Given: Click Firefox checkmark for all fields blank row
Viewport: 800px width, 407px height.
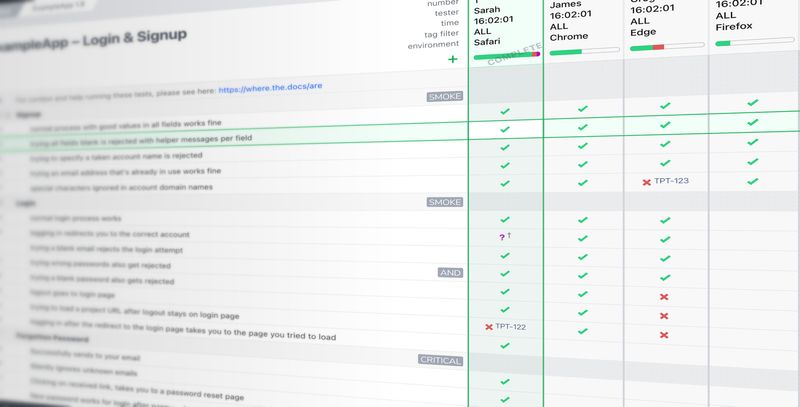Looking at the screenshot, I should pos(753,122).
